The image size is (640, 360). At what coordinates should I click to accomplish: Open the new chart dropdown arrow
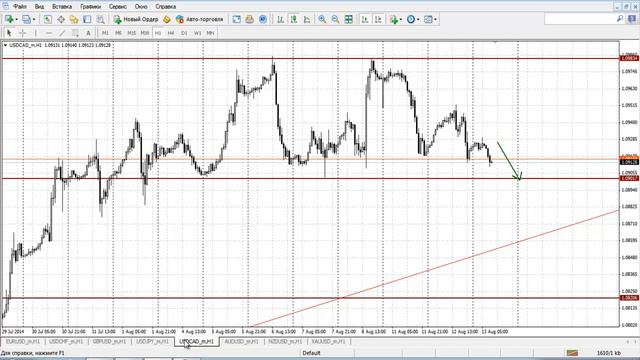[x=16, y=19]
